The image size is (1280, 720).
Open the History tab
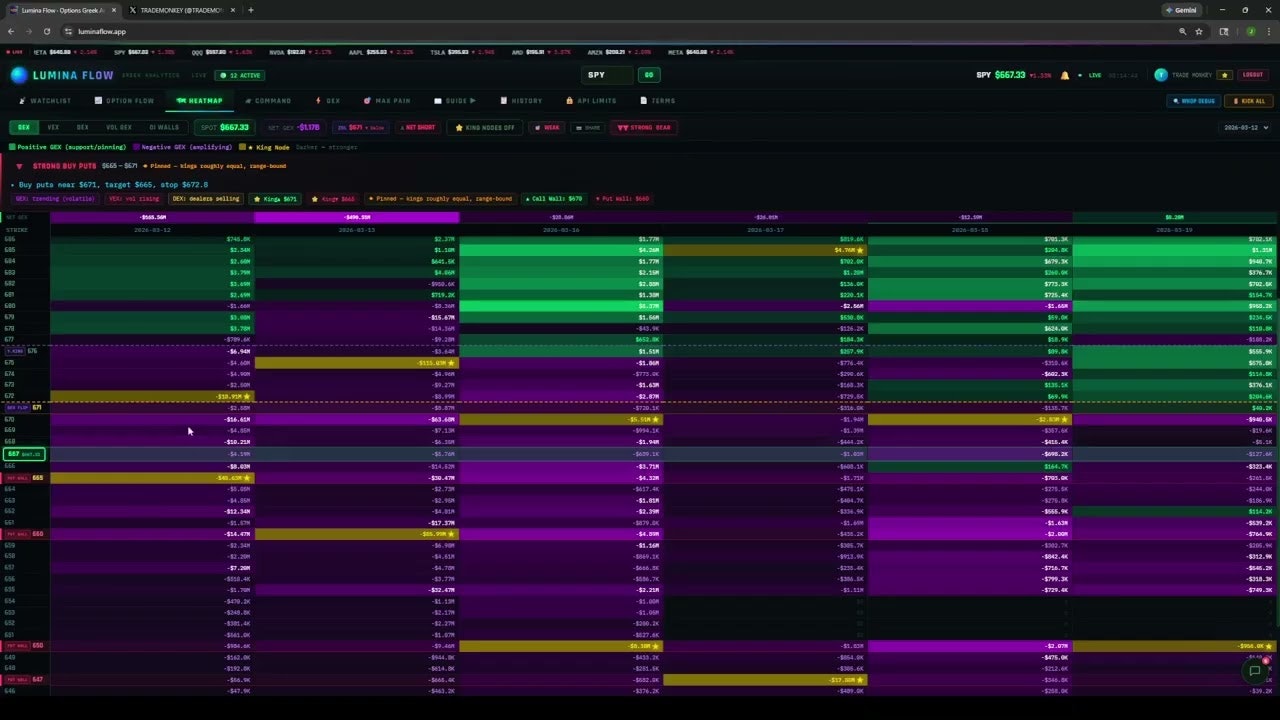click(x=521, y=101)
